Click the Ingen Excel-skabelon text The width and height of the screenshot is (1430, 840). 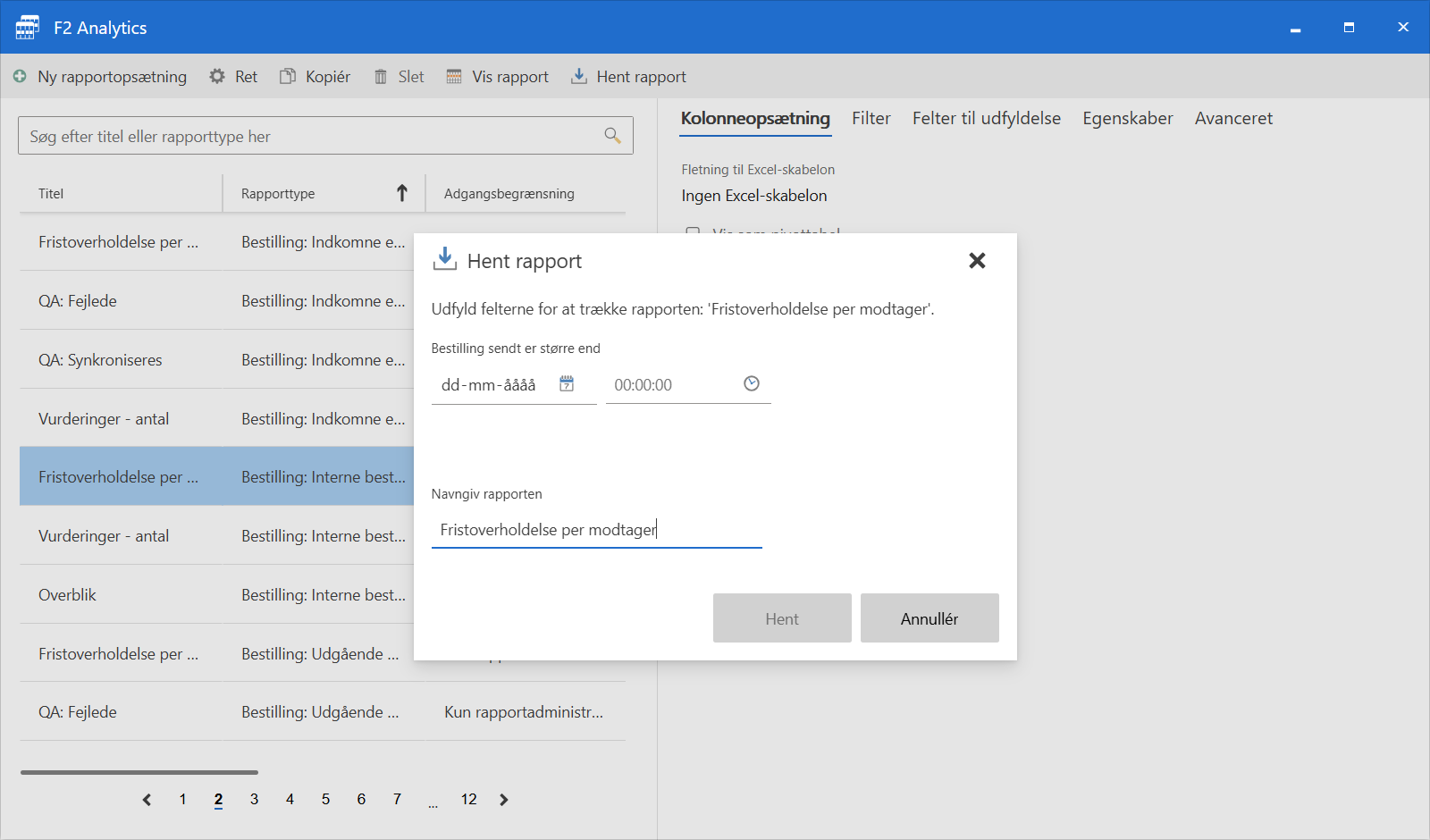pos(754,196)
